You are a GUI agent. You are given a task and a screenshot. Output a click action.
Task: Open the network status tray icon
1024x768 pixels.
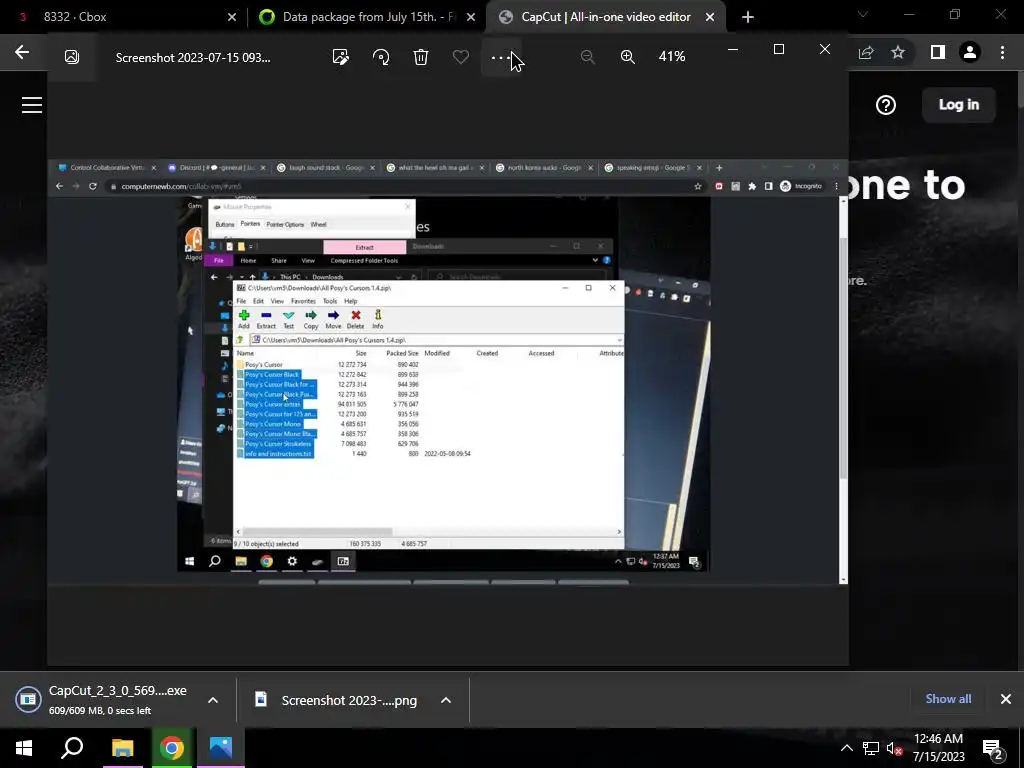(871, 748)
